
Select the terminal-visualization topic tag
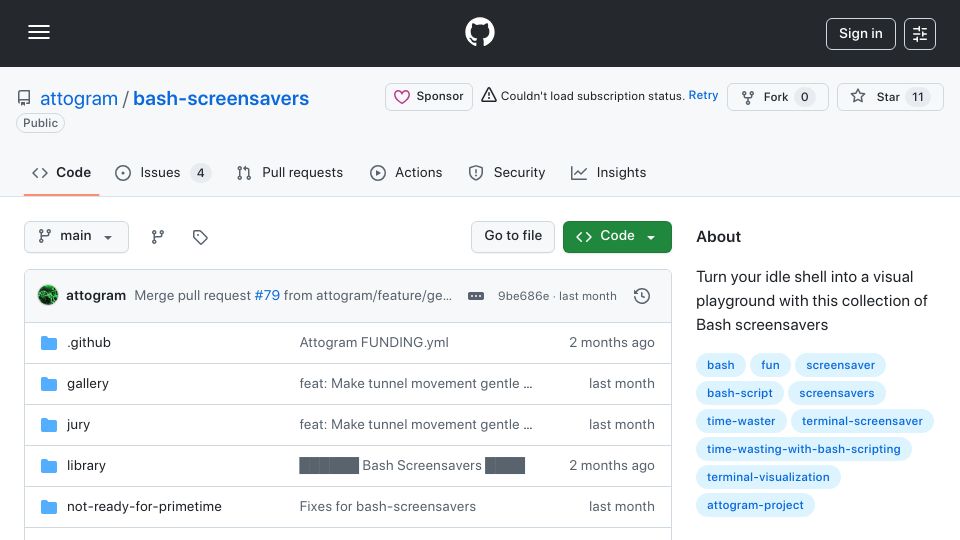[768, 477]
